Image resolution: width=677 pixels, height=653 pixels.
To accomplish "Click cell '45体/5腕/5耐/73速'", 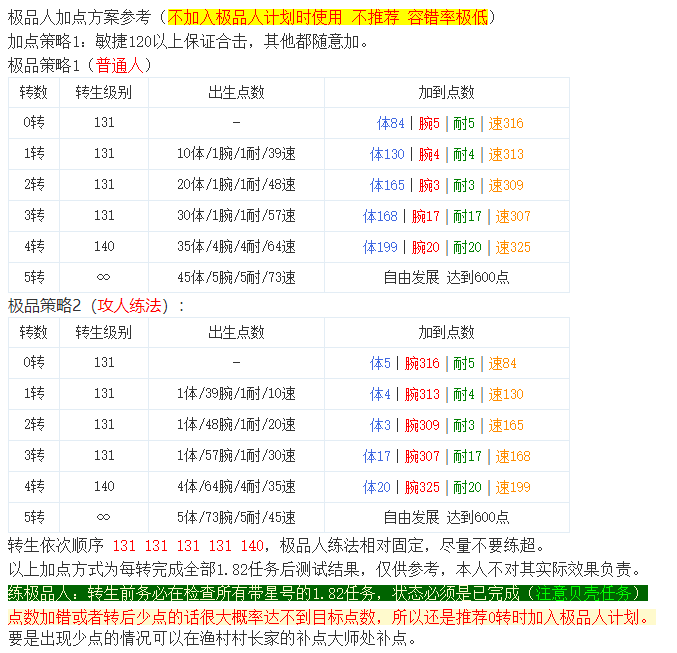I will [x=236, y=277].
